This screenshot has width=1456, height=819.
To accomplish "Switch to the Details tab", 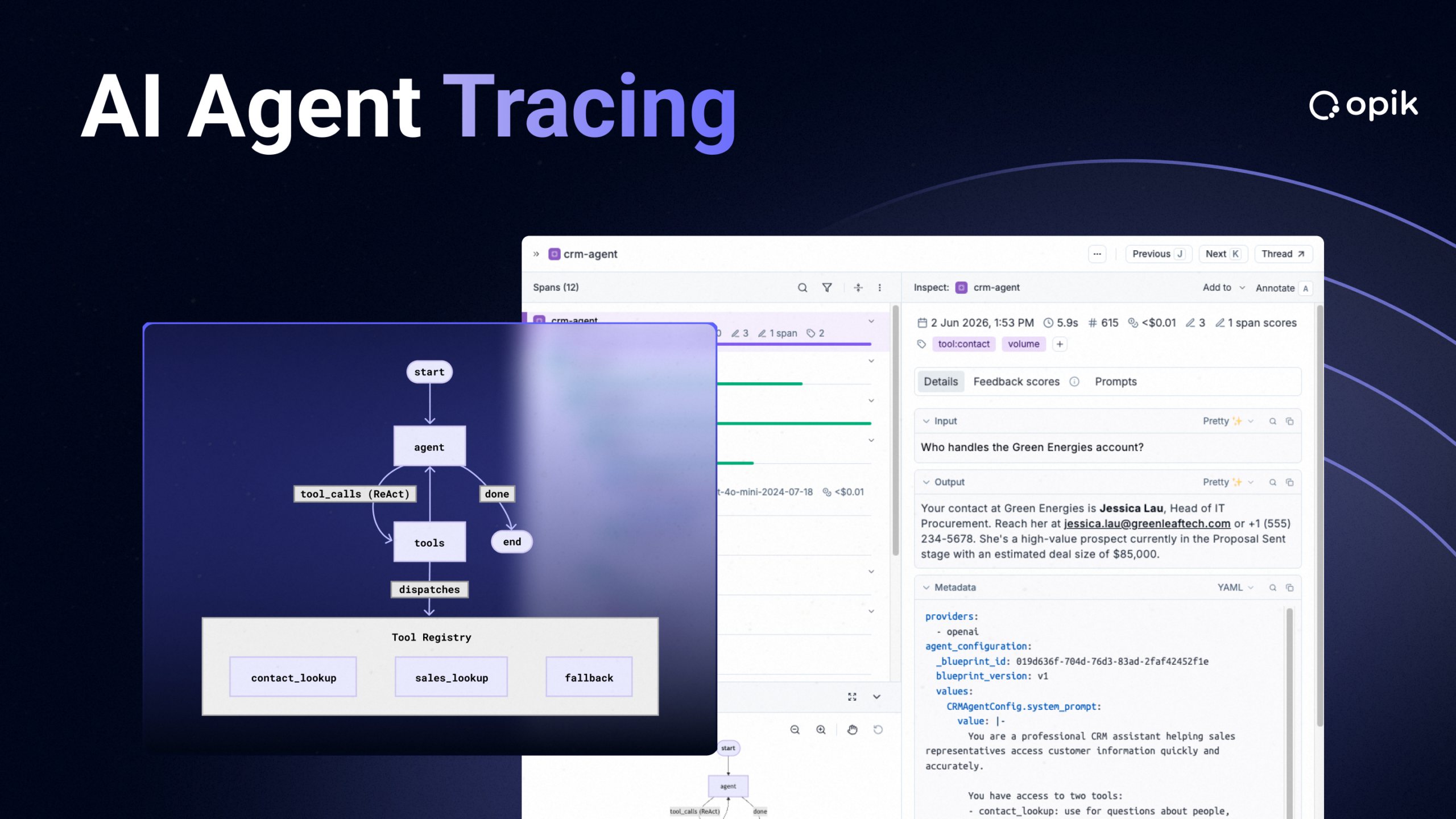I will pos(940,382).
